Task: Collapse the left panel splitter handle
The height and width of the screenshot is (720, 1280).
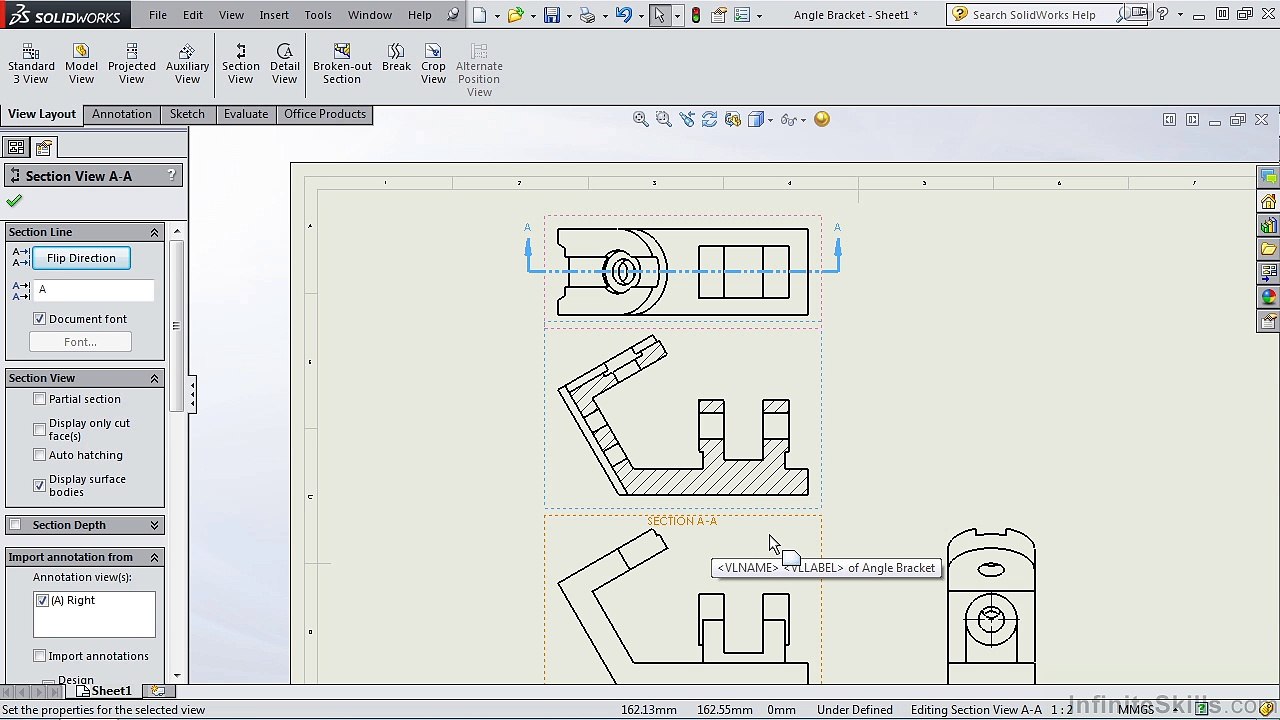Action: coord(192,394)
